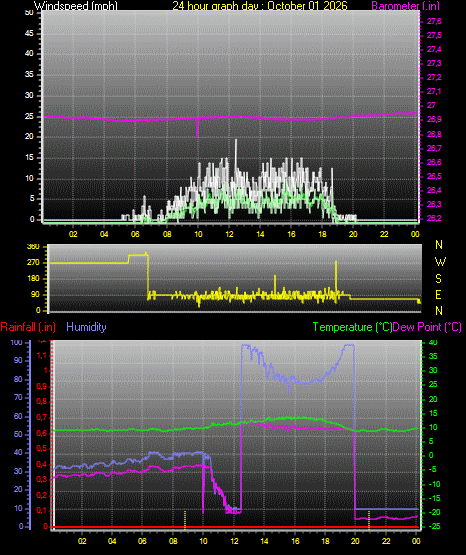Image resolution: width=466 pixels, height=555 pixels.
Task: Click the windspeed axis value 45
Action: tap(29, 33)
